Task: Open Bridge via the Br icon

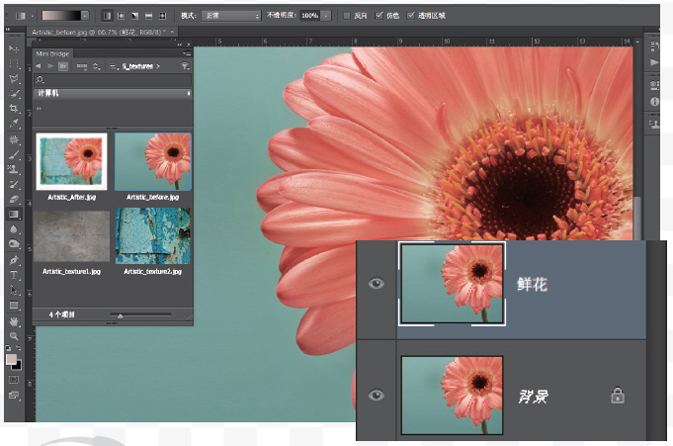Action: (x=63, y=66)
